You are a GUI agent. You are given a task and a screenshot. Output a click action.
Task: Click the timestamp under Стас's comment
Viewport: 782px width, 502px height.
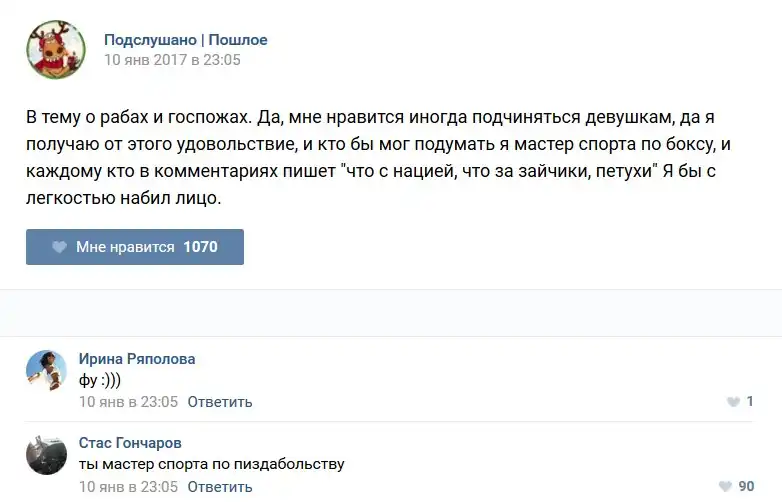128,487
